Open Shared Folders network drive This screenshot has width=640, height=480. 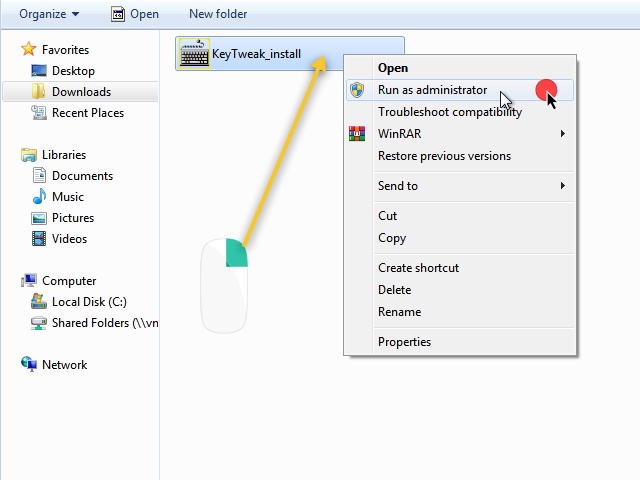point(104,323)
